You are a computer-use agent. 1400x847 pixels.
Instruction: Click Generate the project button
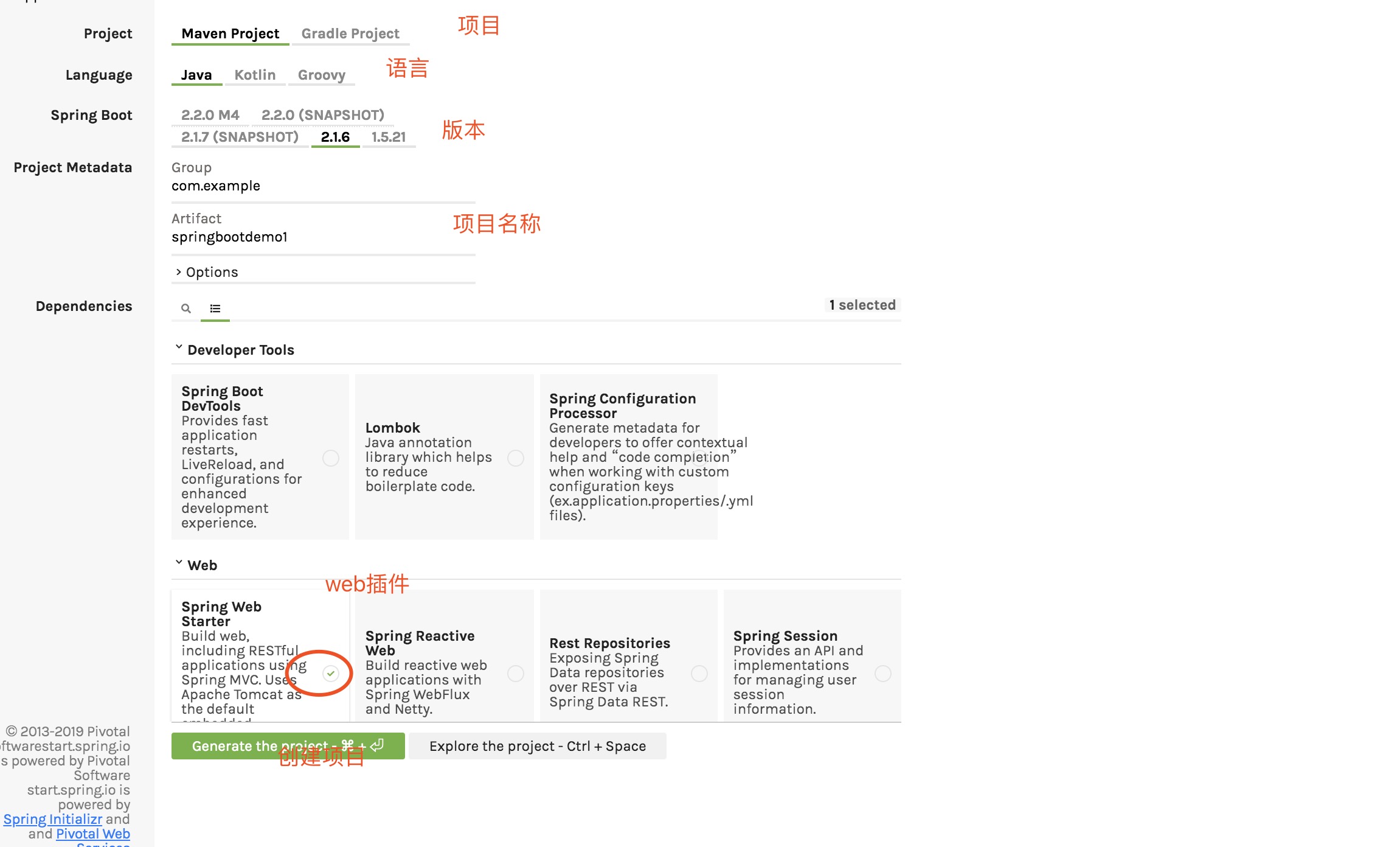(x=288, y=746)
